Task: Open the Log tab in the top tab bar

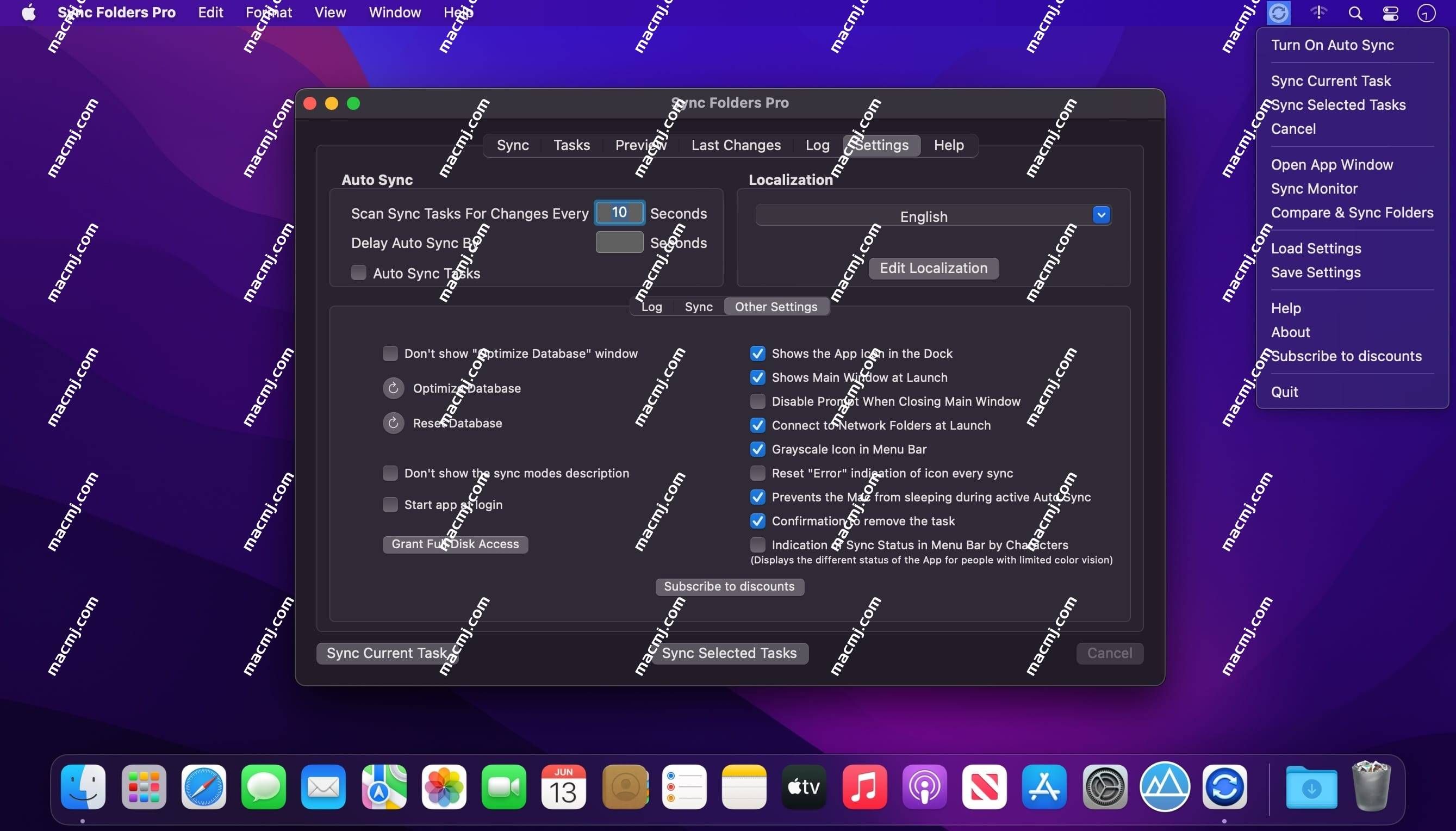Action: (x=817, y=146)
